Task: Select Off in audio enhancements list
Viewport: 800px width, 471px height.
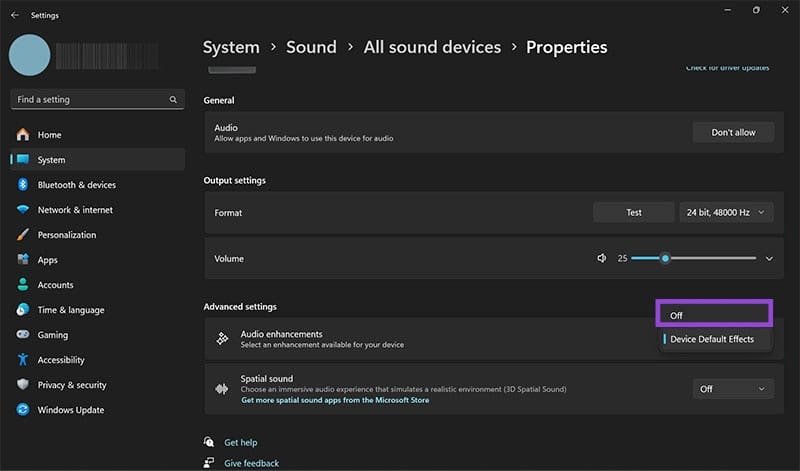Action: point(714,315)
